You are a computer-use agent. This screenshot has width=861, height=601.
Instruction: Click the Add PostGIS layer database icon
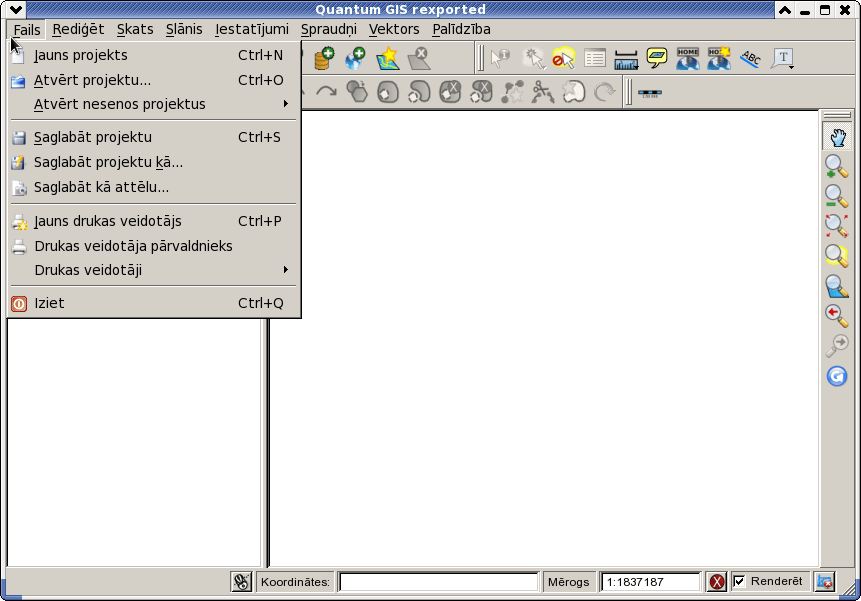324,58
